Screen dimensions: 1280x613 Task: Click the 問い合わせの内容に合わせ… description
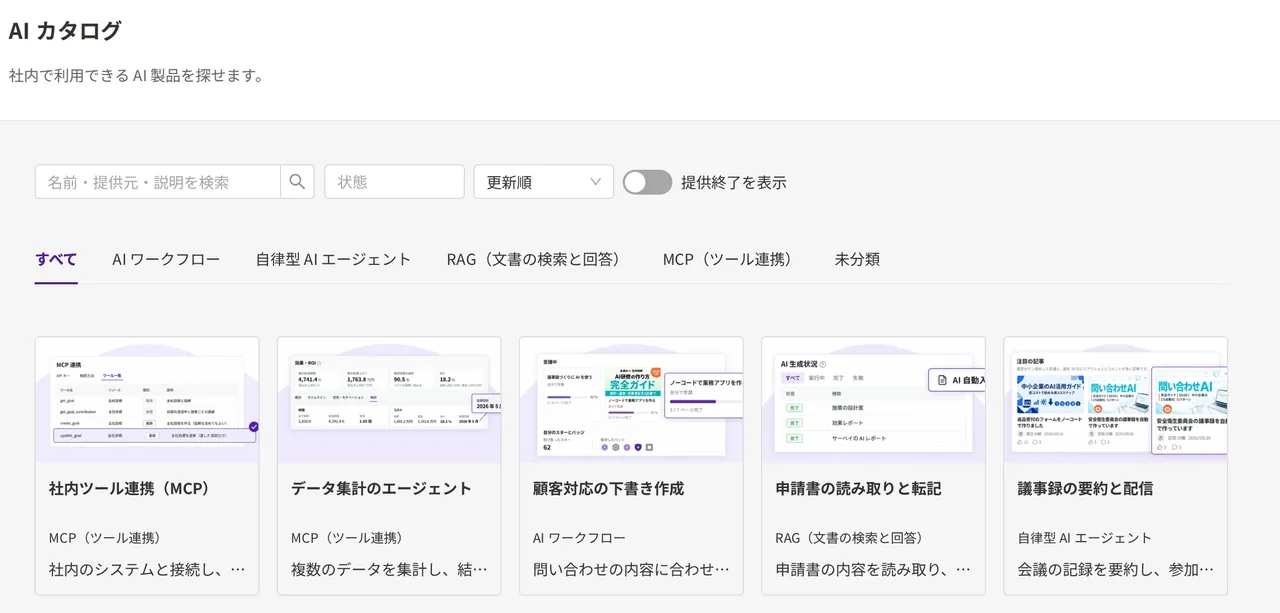(631, 569)
